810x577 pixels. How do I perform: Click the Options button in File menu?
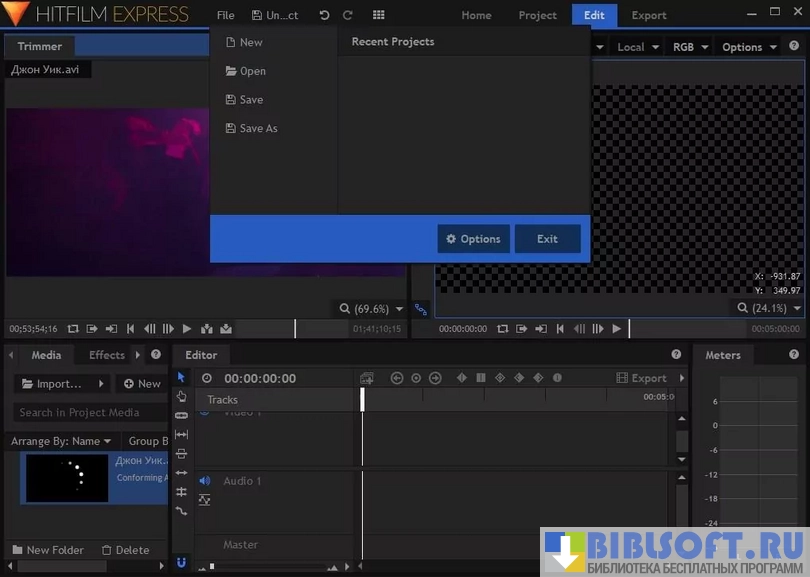pos(473,239)
